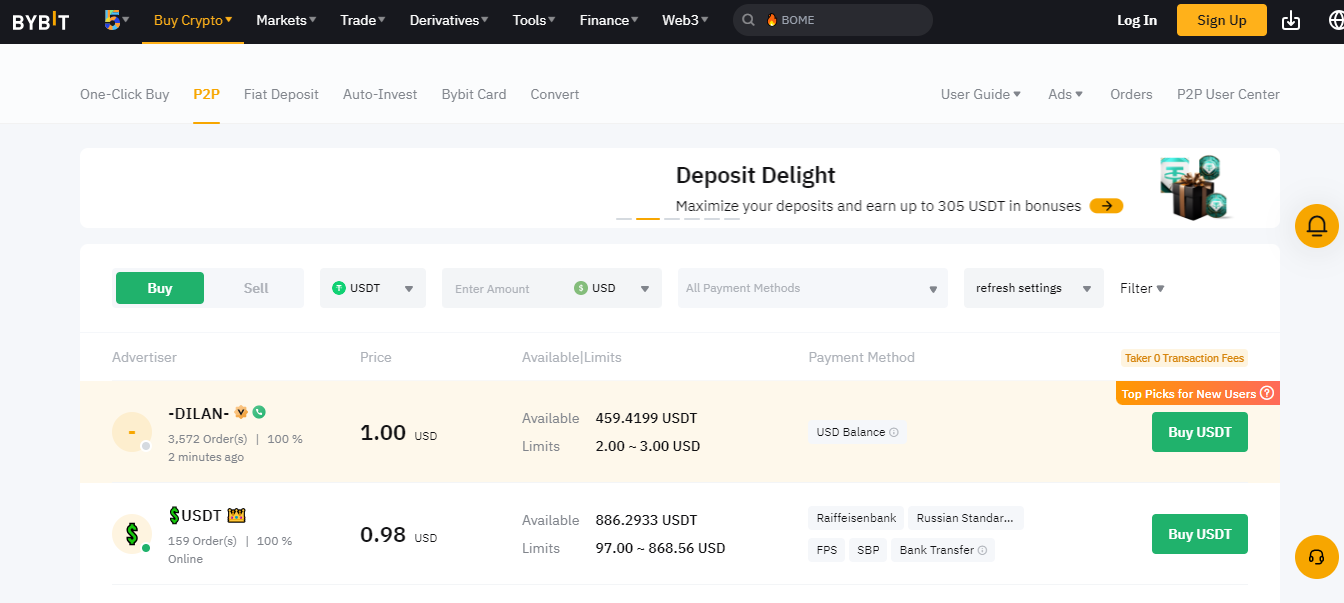1344x603 pixels.
Task: Click the SBP payment tag
Action: (x=868, y=550)
